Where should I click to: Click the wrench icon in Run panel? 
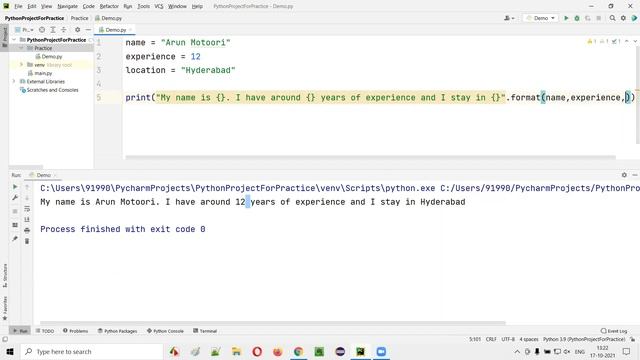pos(15,198)
